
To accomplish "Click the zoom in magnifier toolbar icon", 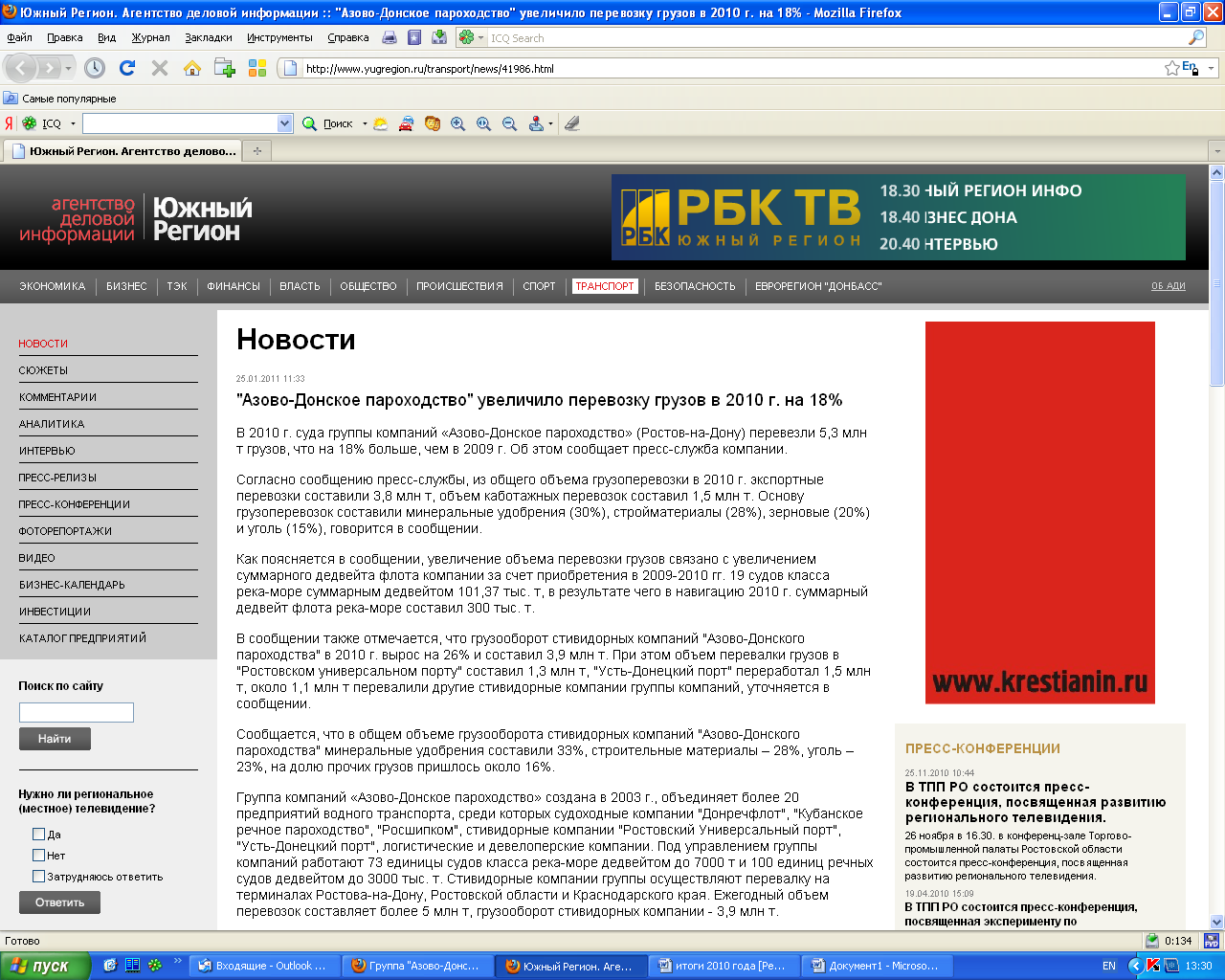I will [458, 123].
